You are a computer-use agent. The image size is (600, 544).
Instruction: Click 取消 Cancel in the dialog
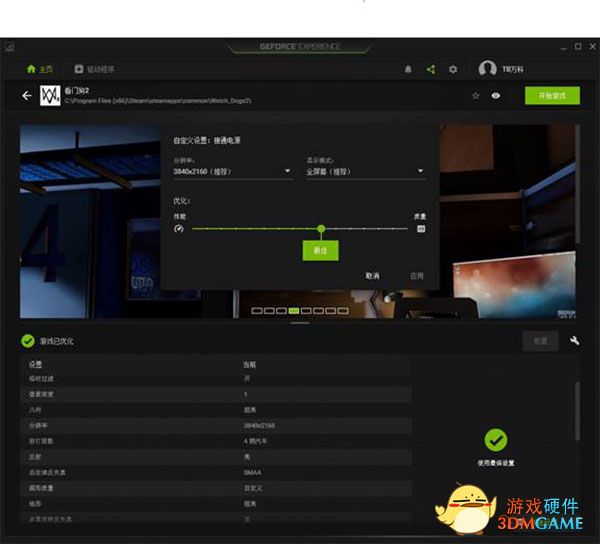coord(372,276)
